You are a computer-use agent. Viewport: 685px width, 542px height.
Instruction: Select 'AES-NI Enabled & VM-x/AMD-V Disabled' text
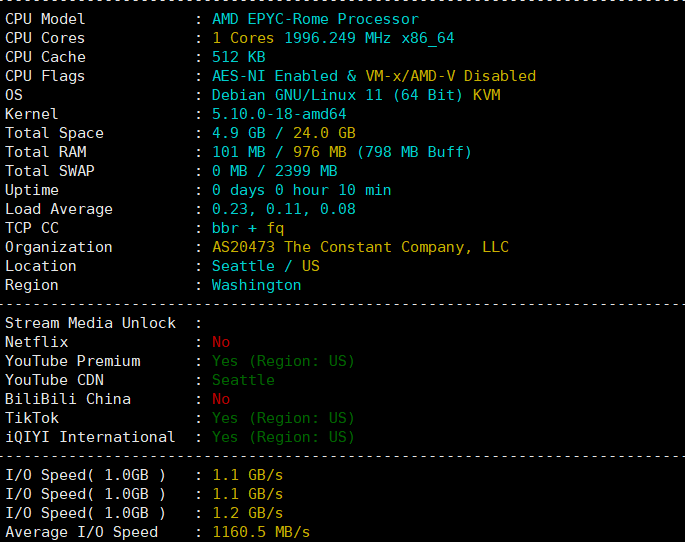coord(374,76)
